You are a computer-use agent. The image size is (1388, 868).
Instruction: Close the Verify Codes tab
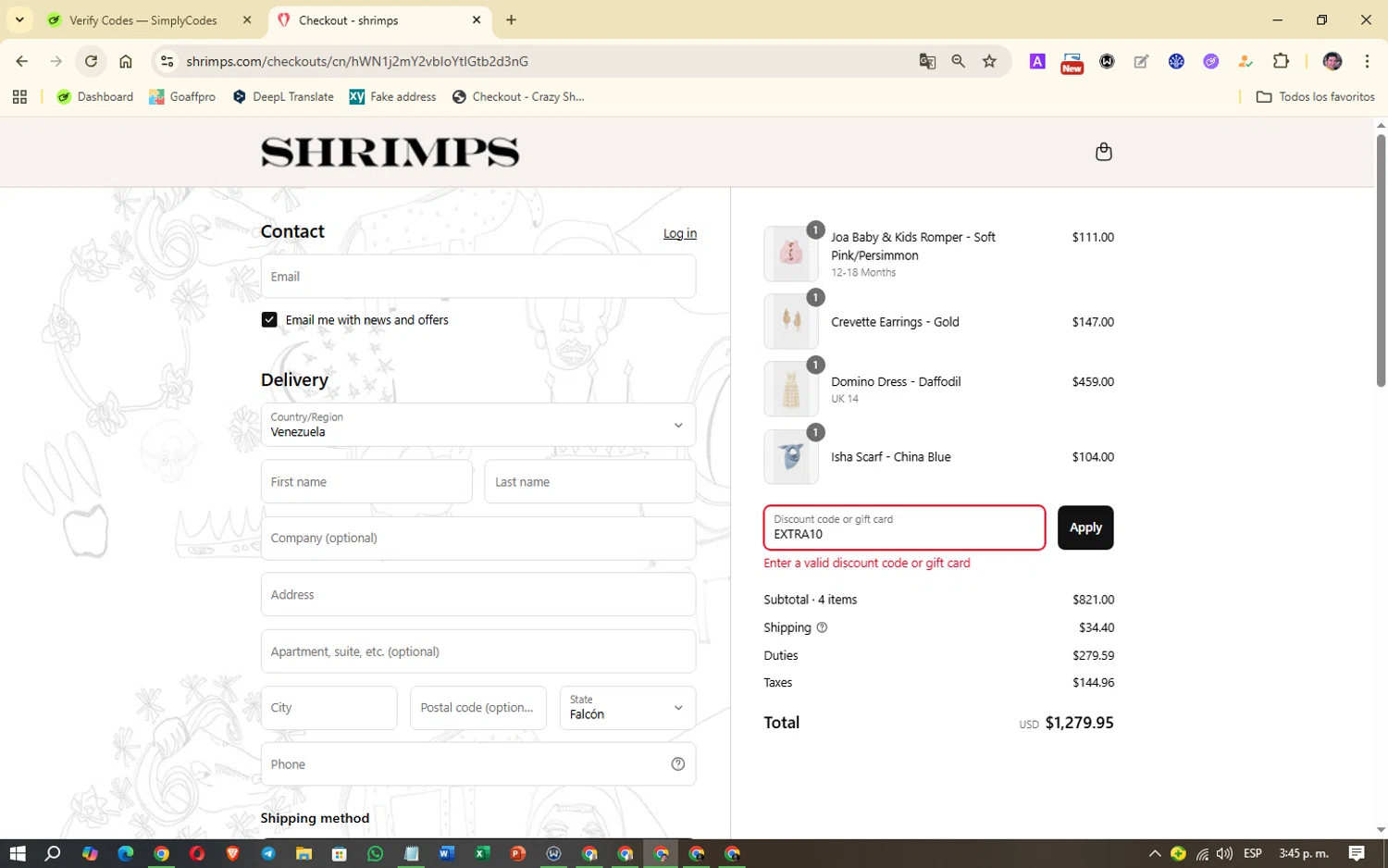[x=247, y=19]
